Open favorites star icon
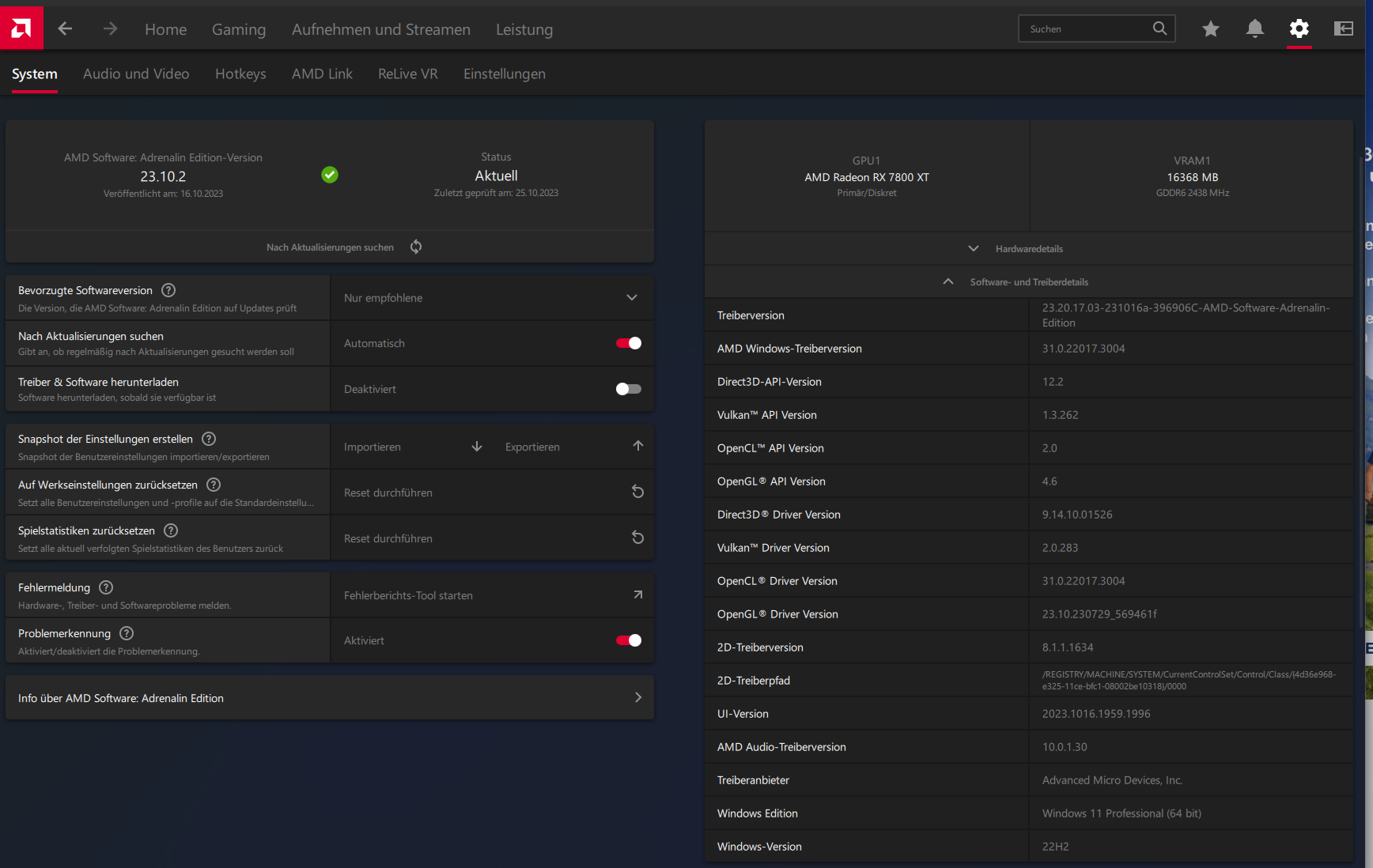 (1210, 28)
